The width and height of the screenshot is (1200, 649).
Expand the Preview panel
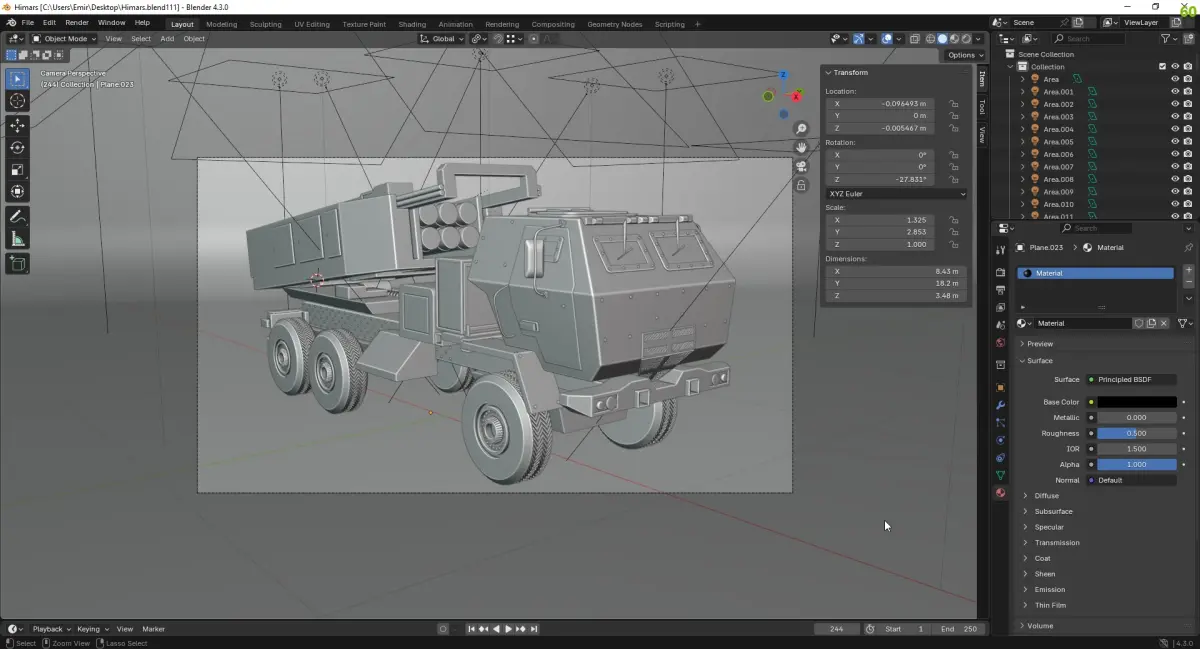point(1040,343)
